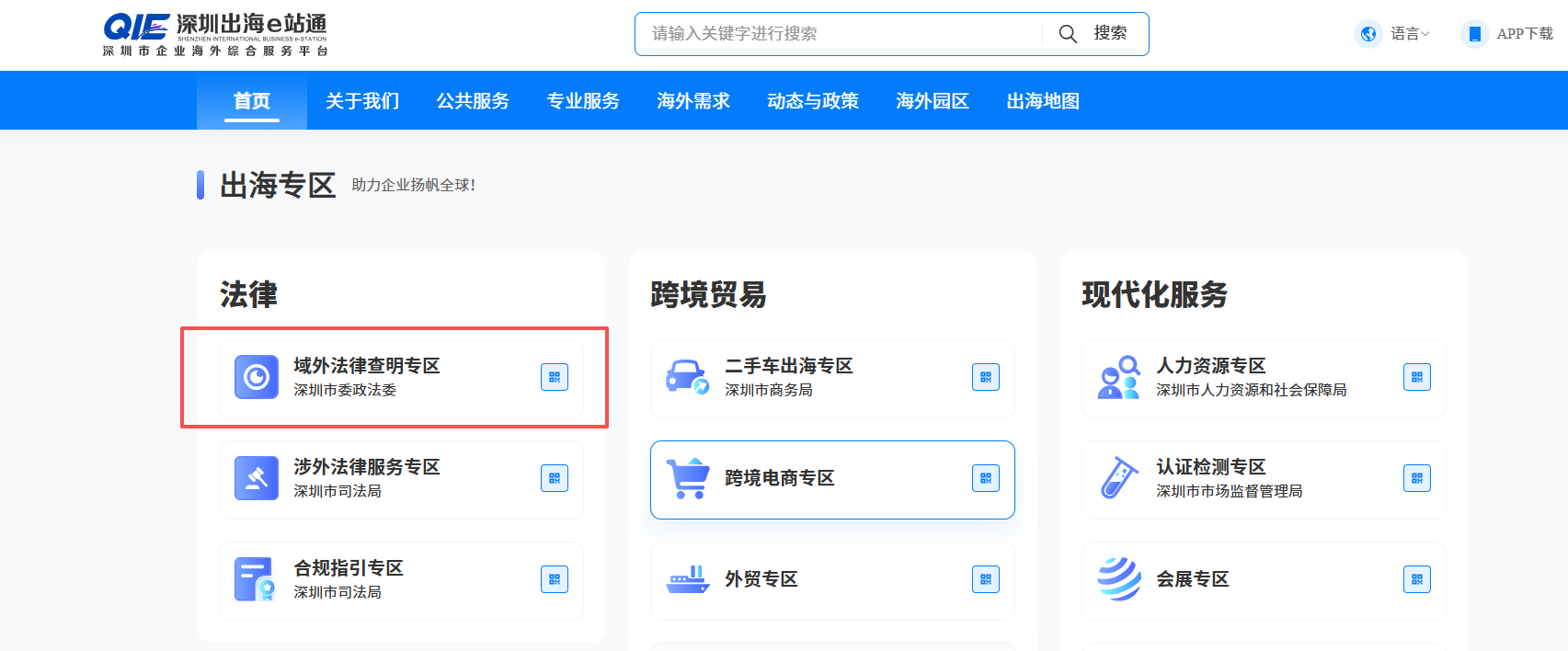Show QR code for 跨境电商专区

tap(985, 478)
